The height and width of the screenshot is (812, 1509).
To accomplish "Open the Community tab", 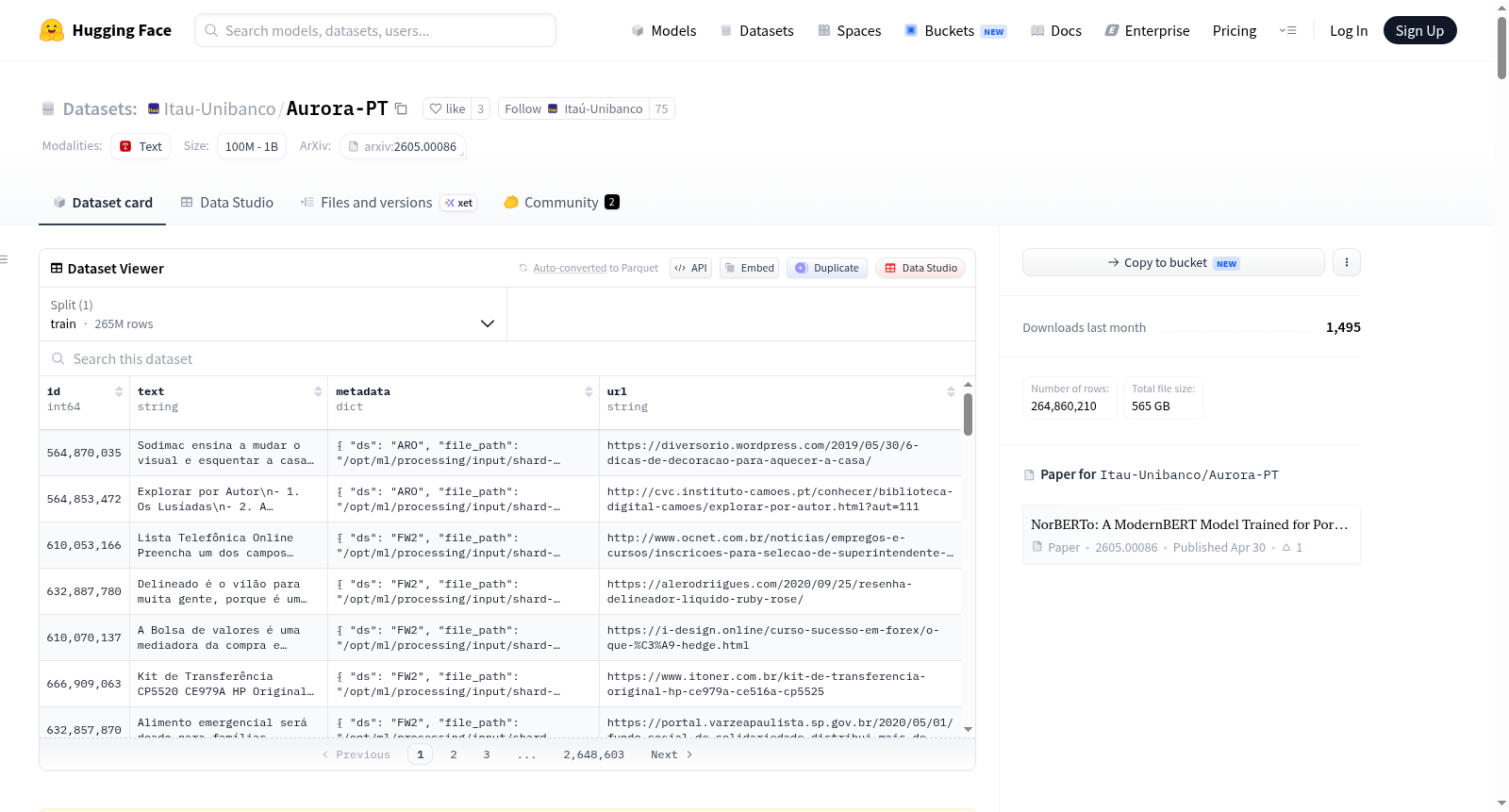I will (x=561, y=202).
